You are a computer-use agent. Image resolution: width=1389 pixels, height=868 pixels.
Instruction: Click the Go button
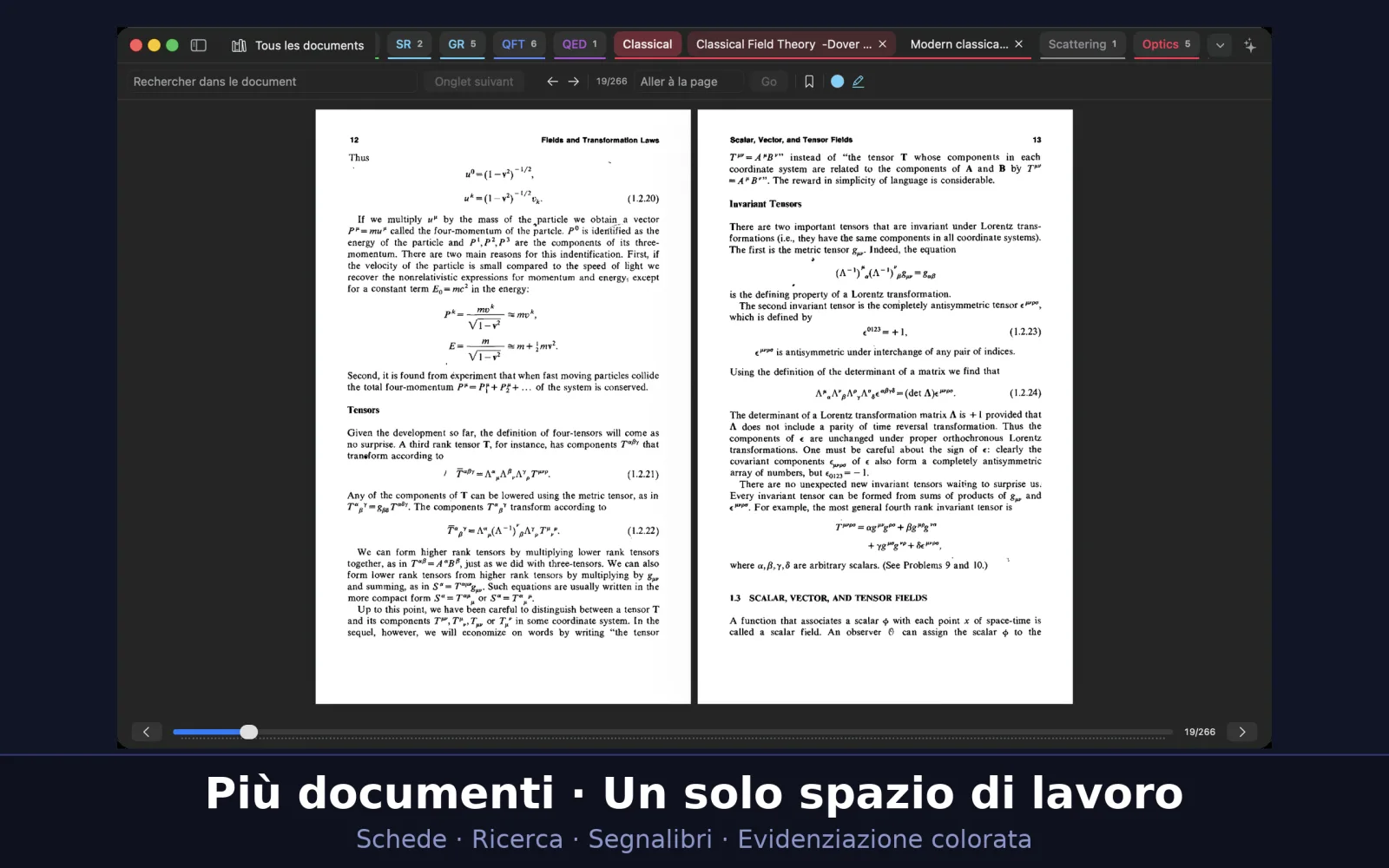[769, 82]
